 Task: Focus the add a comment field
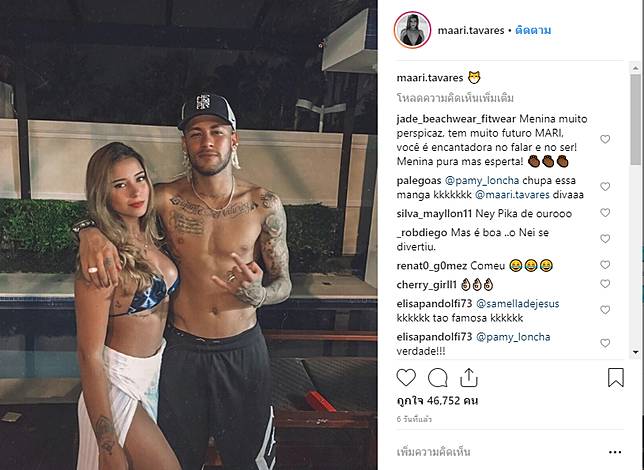(497, 452)
